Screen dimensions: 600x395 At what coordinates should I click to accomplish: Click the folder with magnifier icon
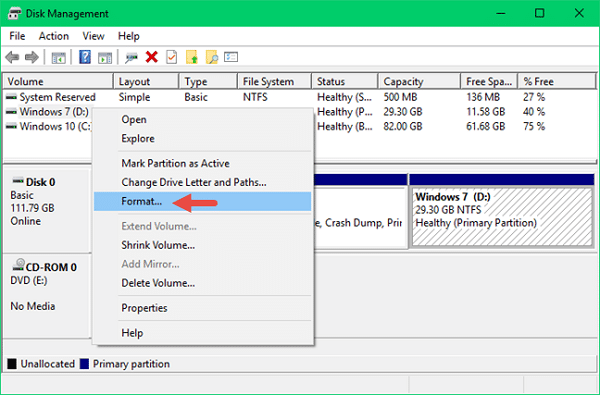point(212,57)
